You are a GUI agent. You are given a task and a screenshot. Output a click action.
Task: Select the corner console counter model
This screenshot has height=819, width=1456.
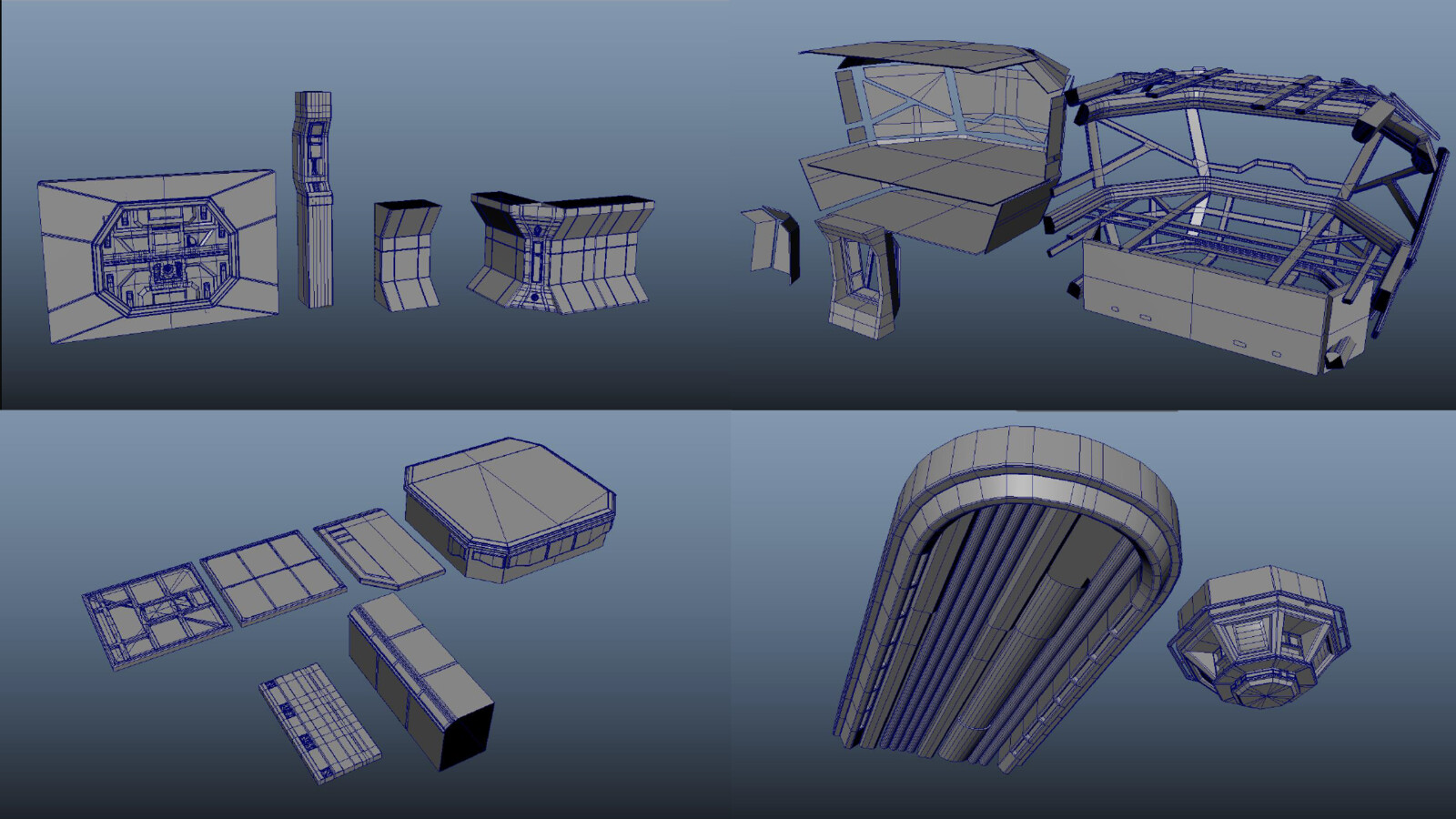pyautogui.click(x=561, y=252)
